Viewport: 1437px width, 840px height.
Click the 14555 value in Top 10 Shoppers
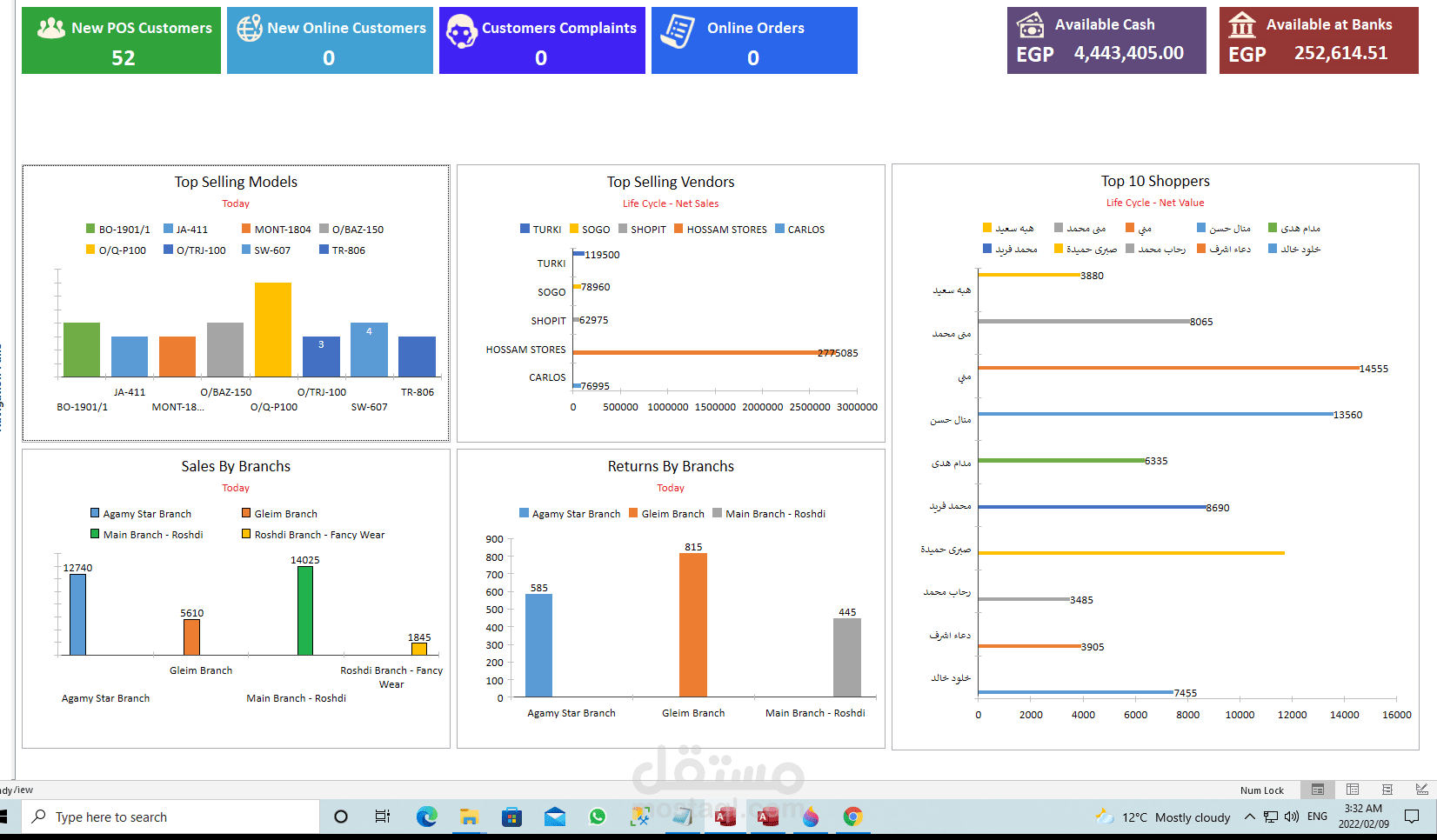click(x=1374, y=369)
